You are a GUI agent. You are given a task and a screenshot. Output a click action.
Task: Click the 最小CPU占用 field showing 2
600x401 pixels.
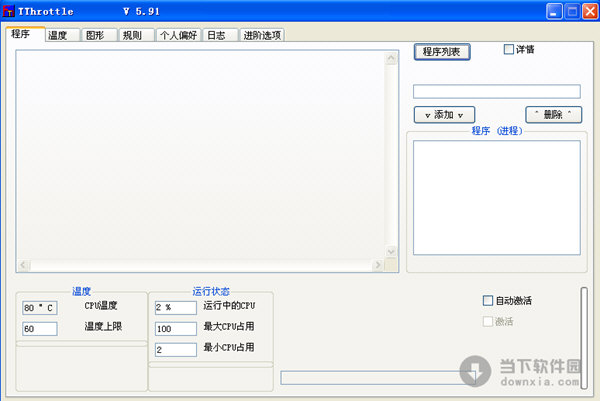click(x=176, y=350)
